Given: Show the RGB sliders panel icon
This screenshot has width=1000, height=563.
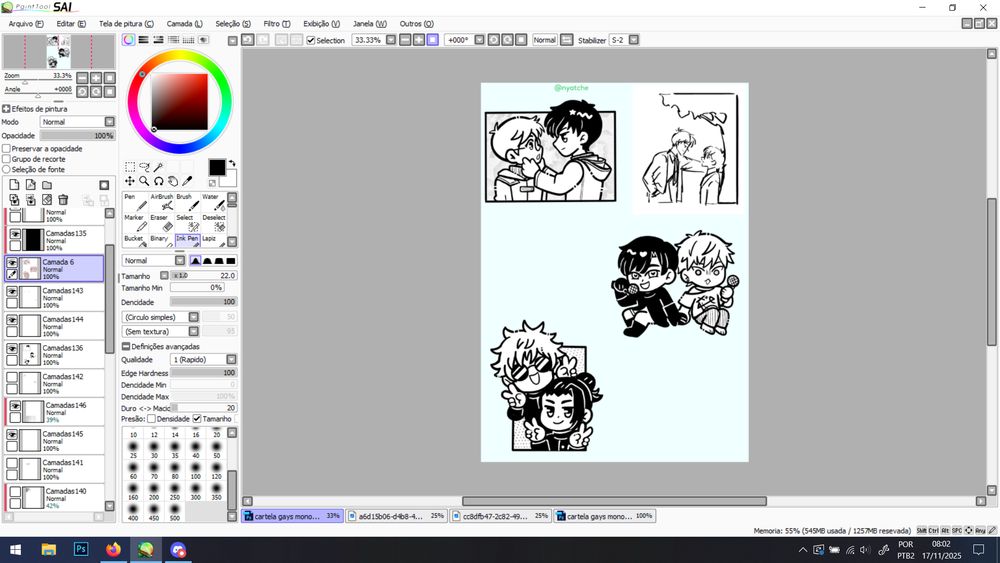Looking at the screenshot, I should [x=143, y=40].
